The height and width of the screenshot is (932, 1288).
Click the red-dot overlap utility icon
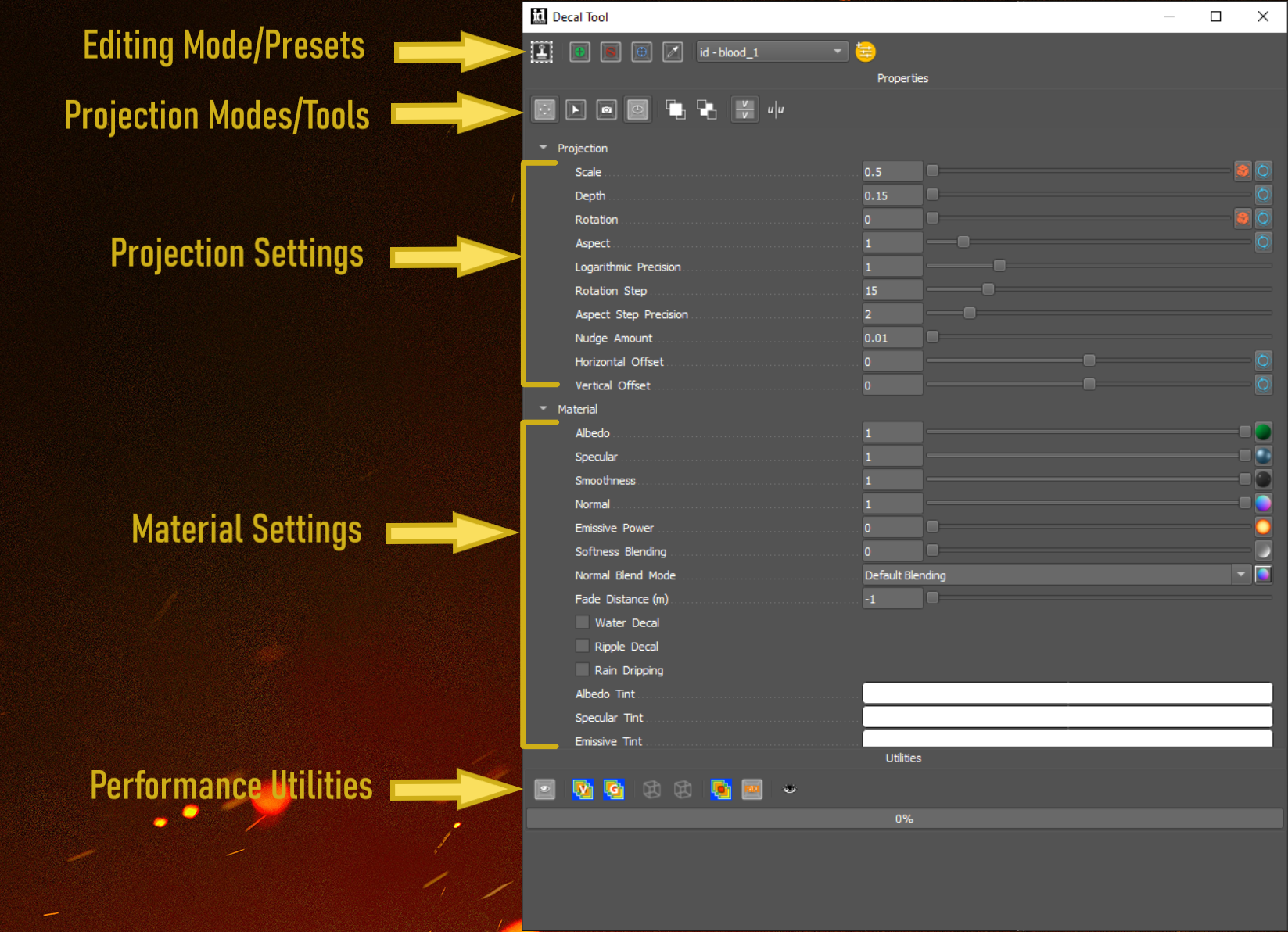click(x=720, y=790)
